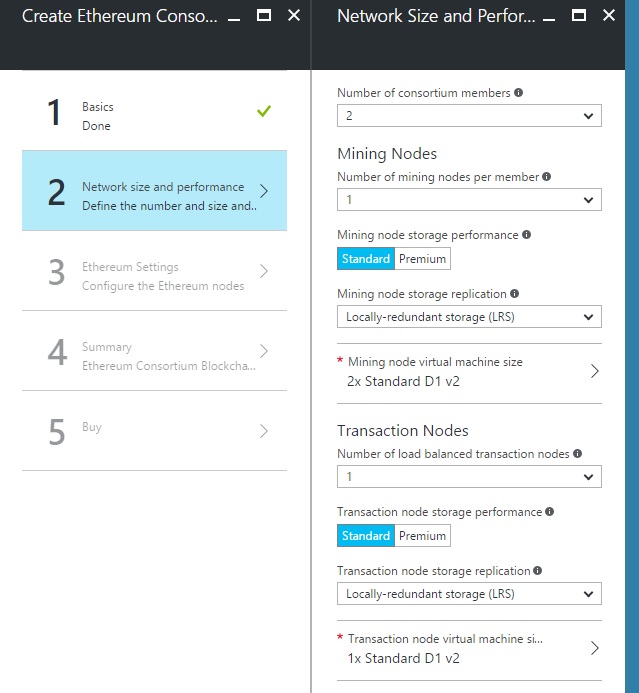Close the Create Ethereum Consortium blade

pos(294,15)
